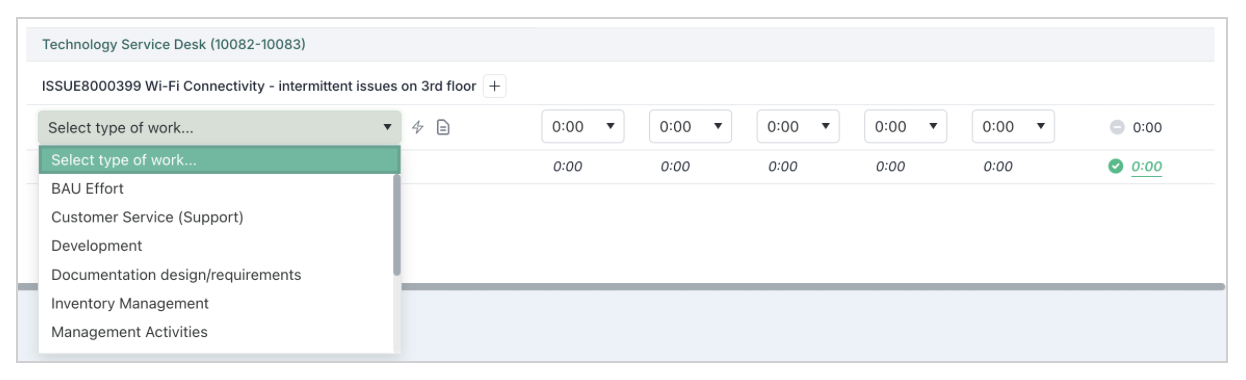Click the plus icon beside ISSUE8000399 title

(495, 86)
